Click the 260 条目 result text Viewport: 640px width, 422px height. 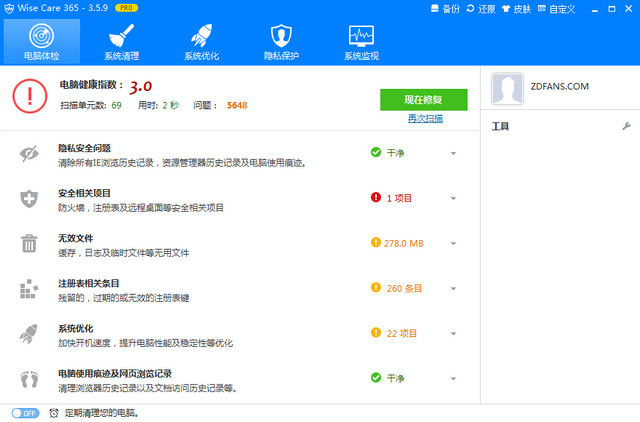tap(404, 289)
